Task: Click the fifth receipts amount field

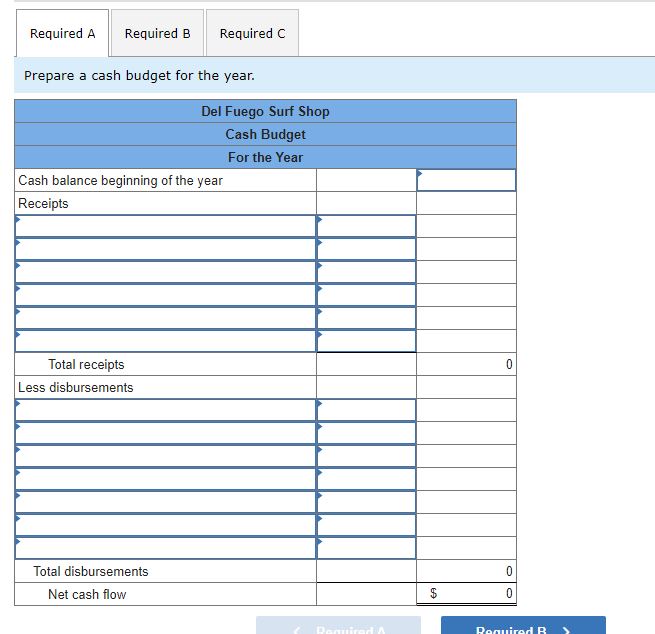Action: pyautogui.click(x=366, y=318)
